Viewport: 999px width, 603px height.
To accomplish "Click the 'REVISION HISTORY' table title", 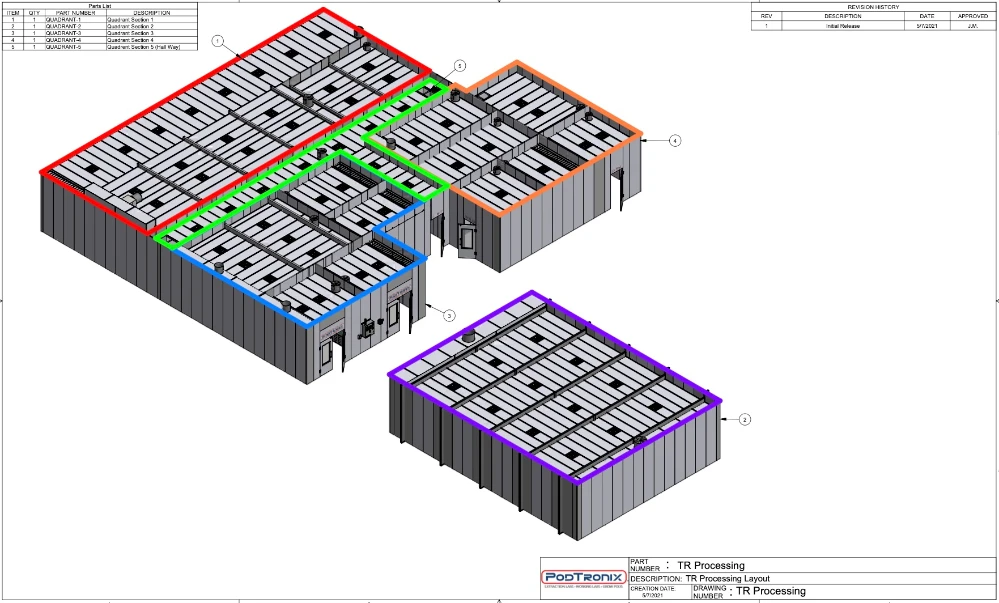I will (x=873, y=7).
